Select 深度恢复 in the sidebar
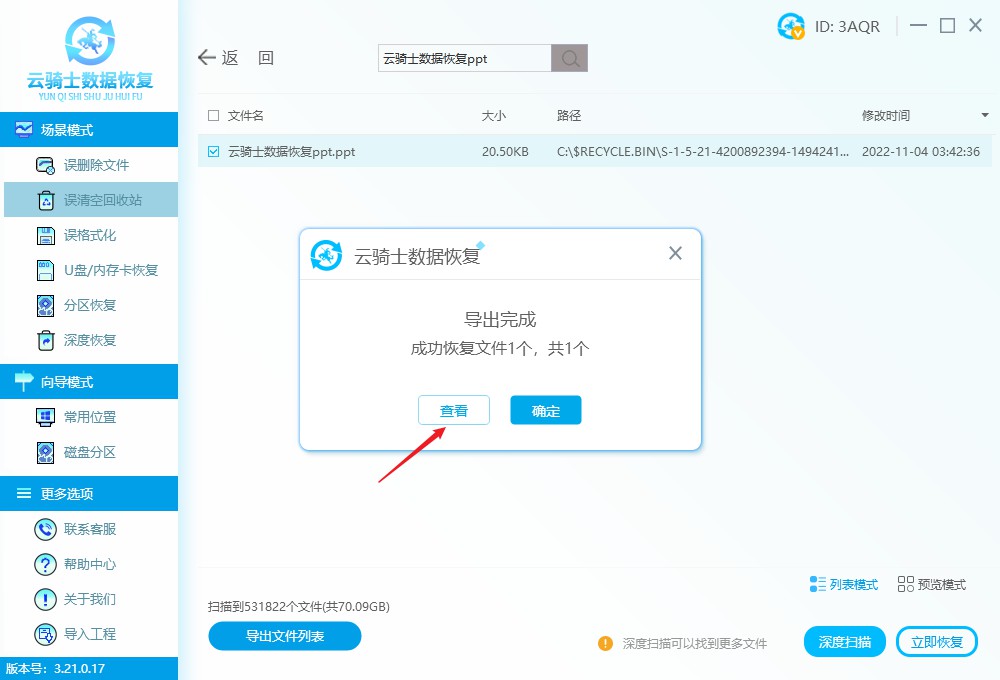 (91, 341)
